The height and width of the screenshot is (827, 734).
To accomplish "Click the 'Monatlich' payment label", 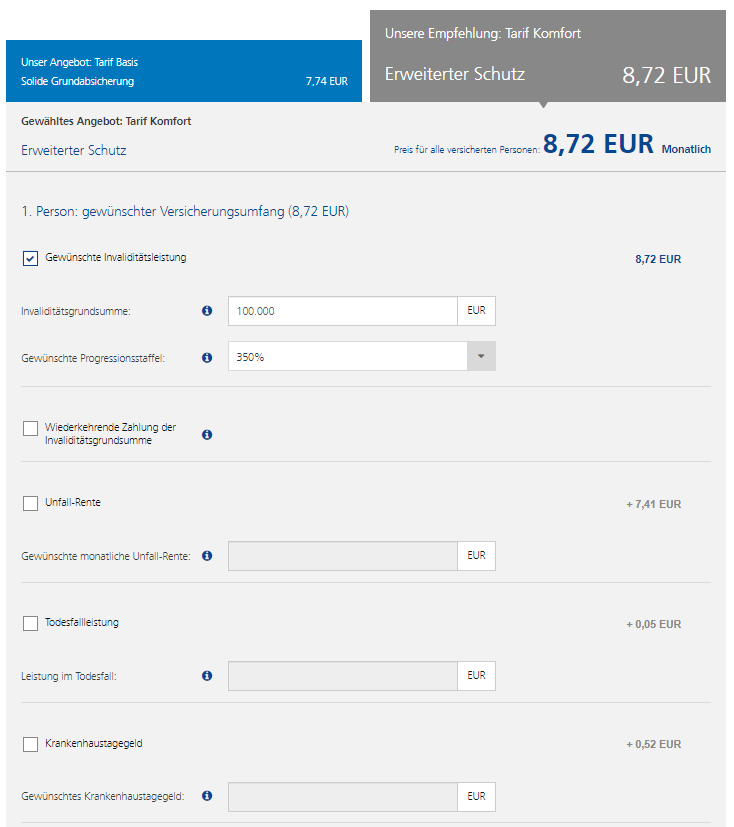I will pos(686,149).
